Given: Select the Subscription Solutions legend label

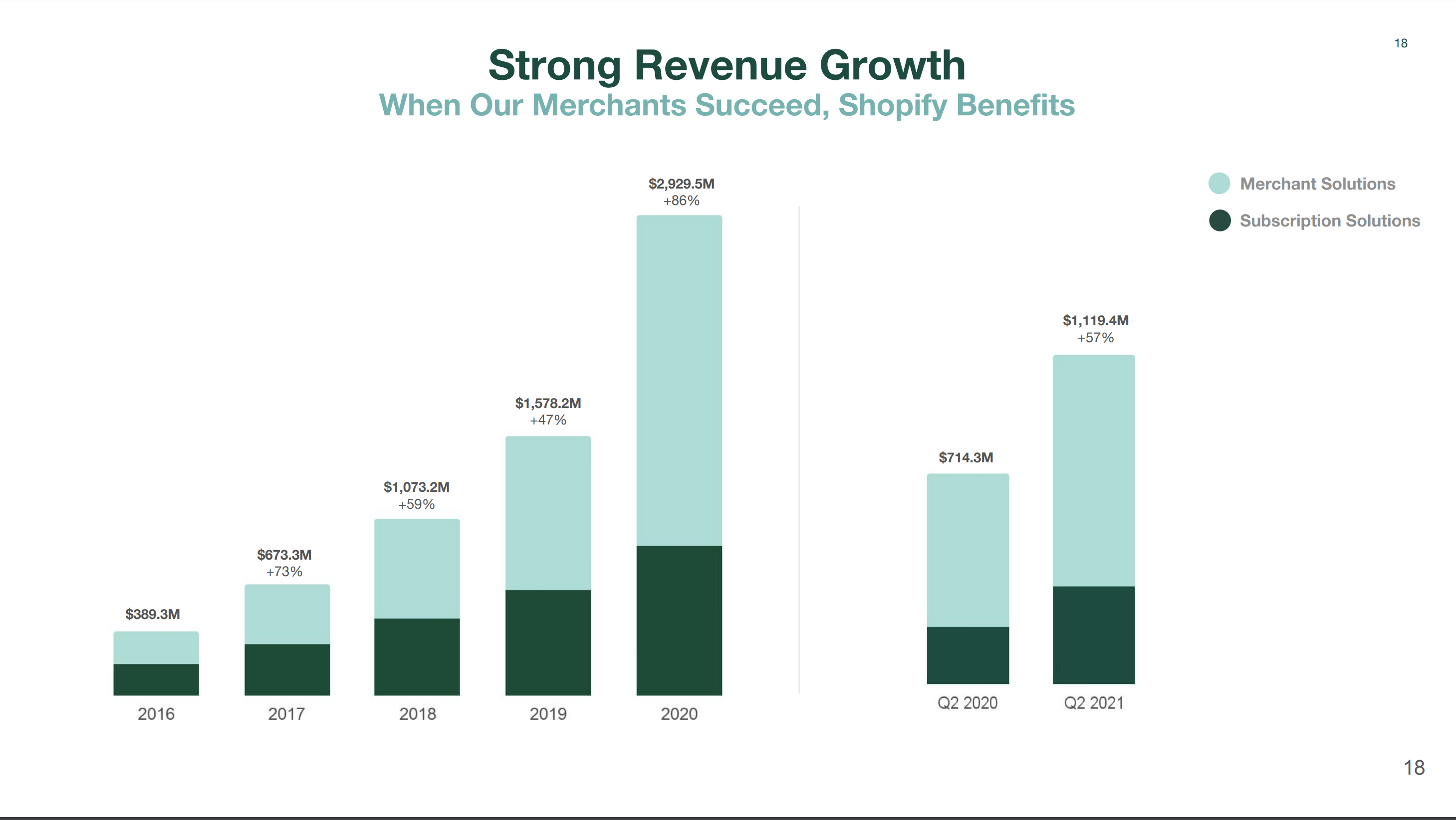Looking at the screenshot, I should click(1330, 221).
